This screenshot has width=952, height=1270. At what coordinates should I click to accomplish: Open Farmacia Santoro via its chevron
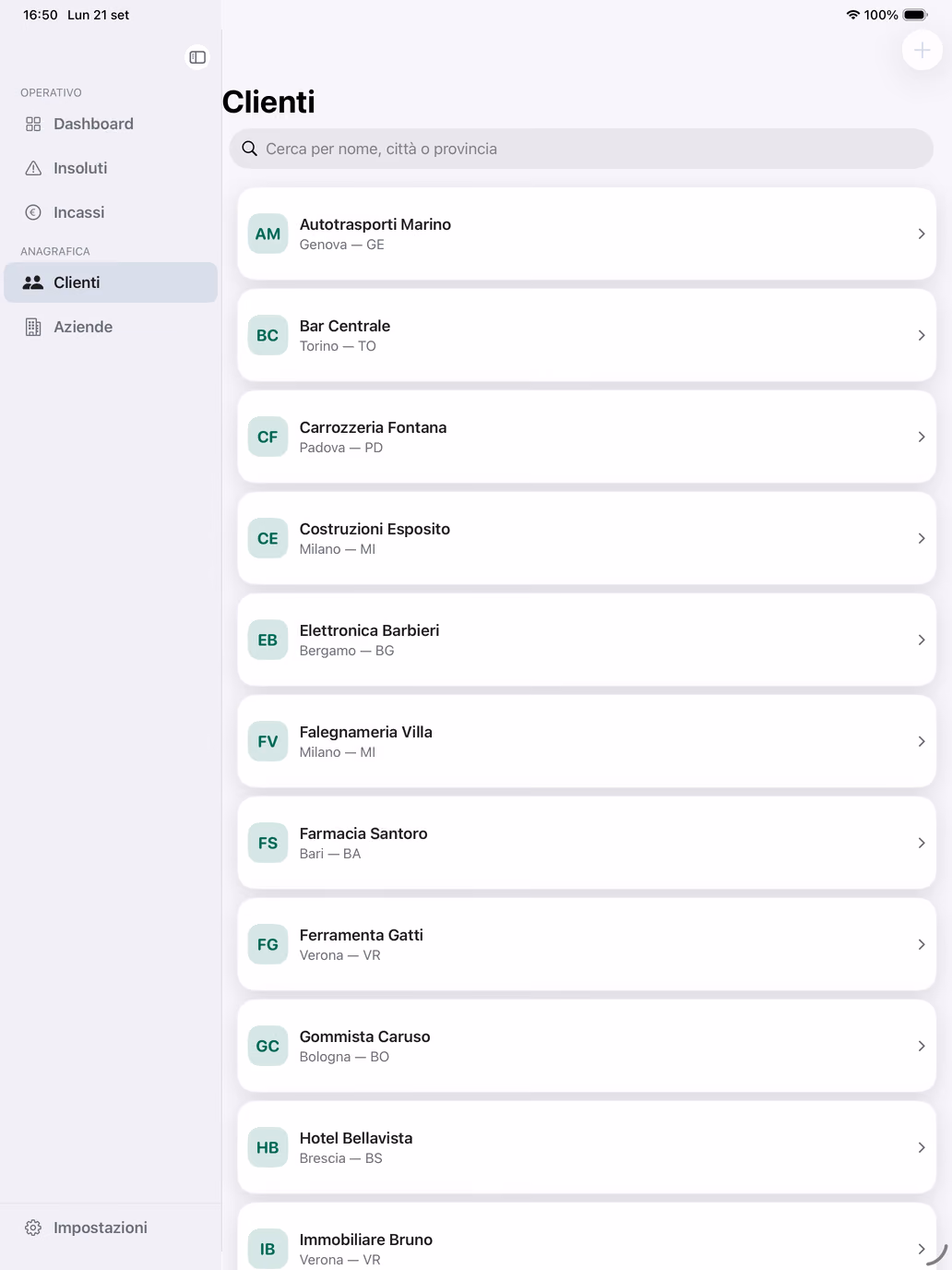click(x=922, y=843)
